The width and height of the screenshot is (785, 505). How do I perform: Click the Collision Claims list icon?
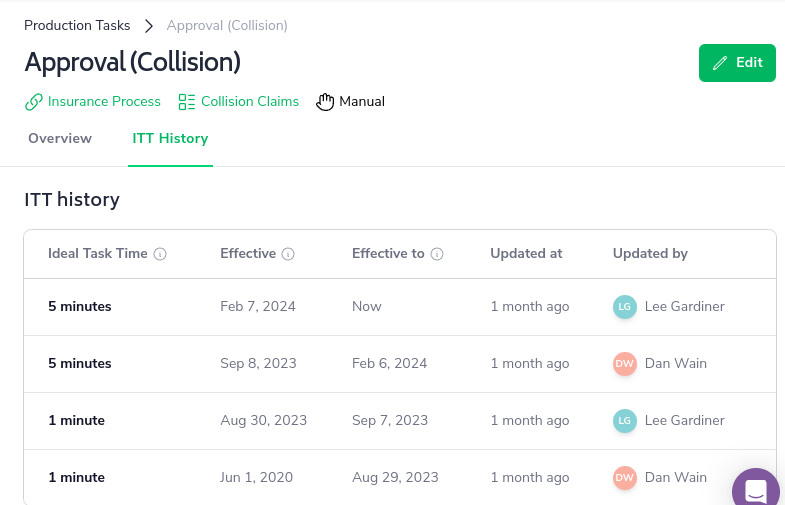click(186, 102)
